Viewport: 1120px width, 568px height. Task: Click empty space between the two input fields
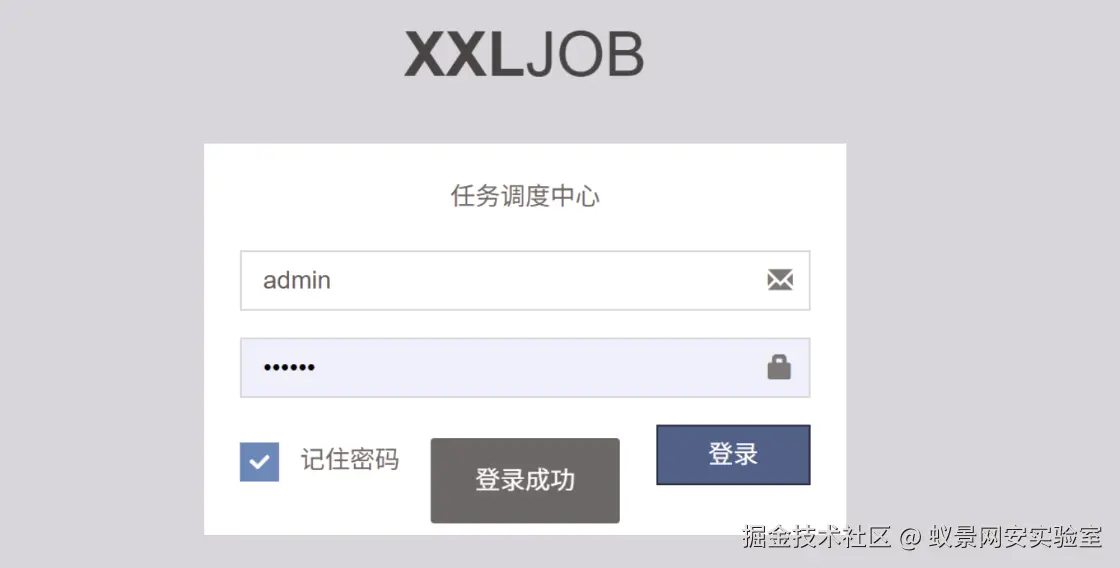pyautogui.click(x=525, y=324)
